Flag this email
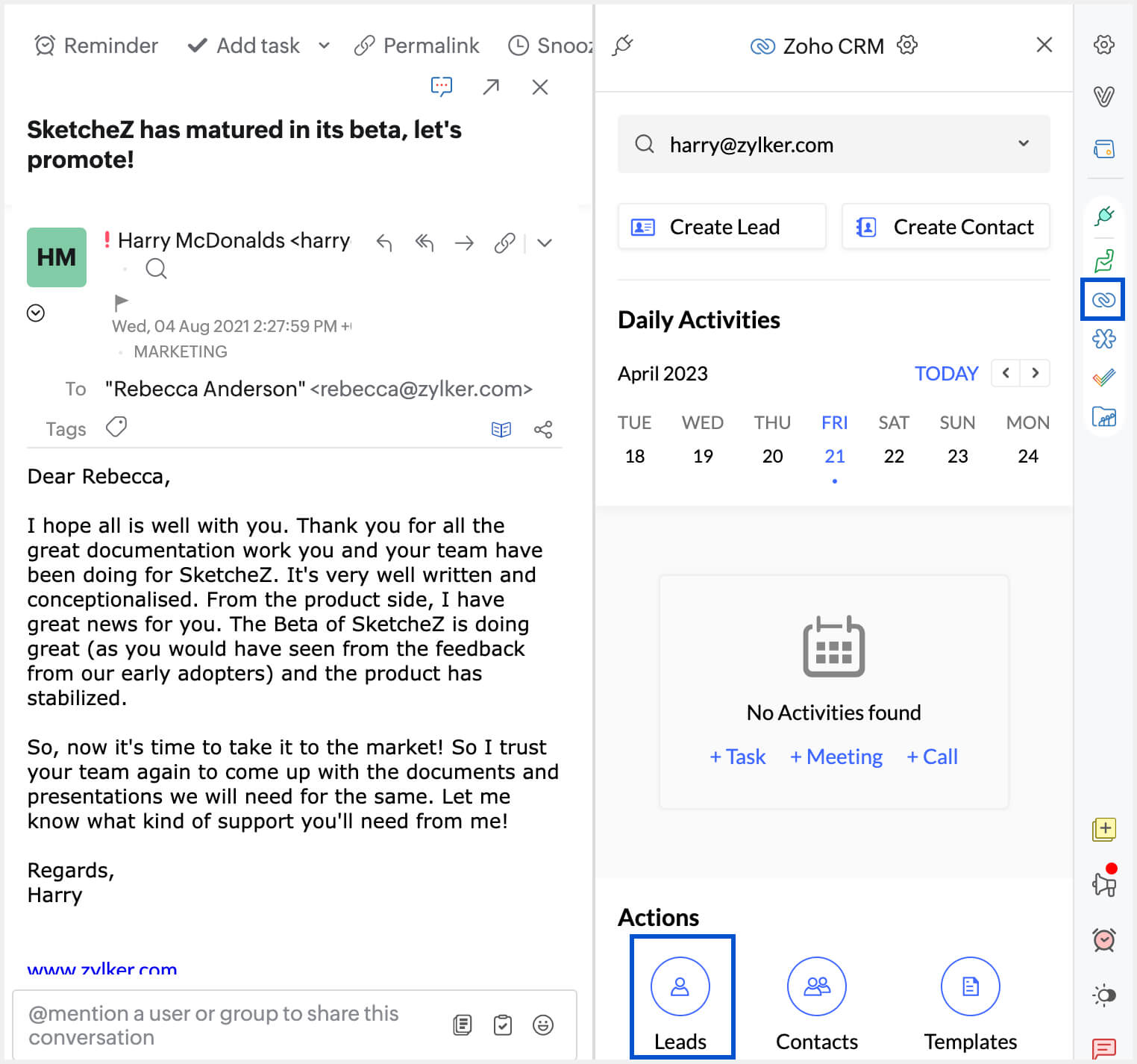 [x=121, y=302]
